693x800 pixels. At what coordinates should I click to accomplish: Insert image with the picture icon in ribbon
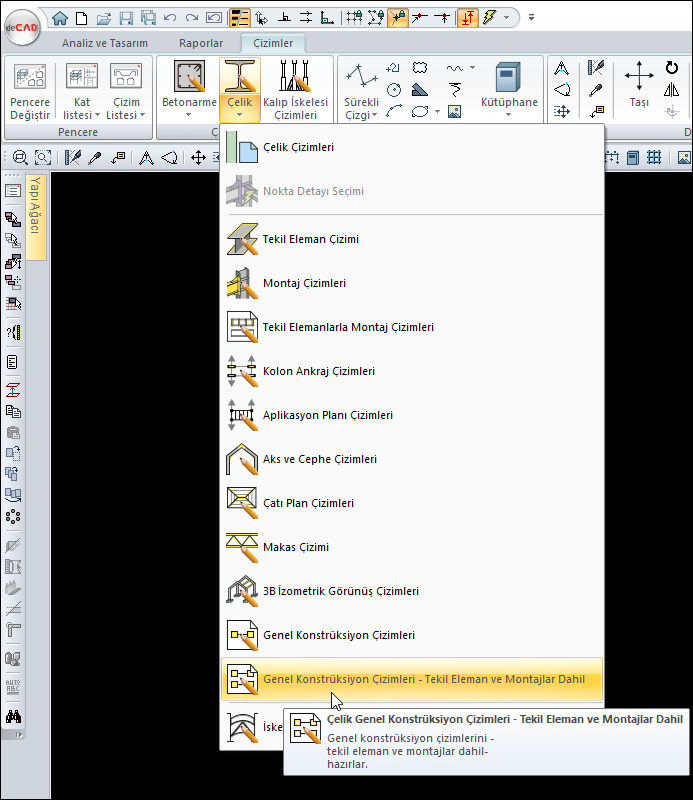tap(454, 111)
